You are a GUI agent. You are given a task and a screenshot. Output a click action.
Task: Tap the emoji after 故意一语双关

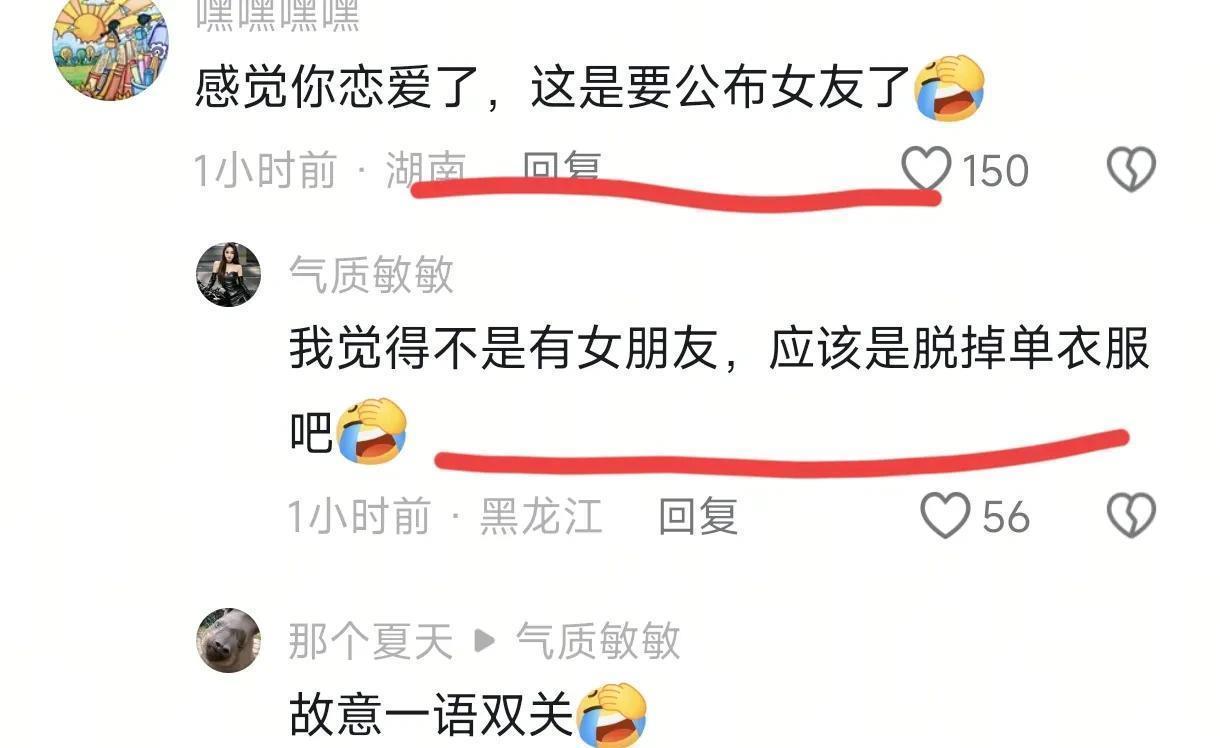(613, 714)
